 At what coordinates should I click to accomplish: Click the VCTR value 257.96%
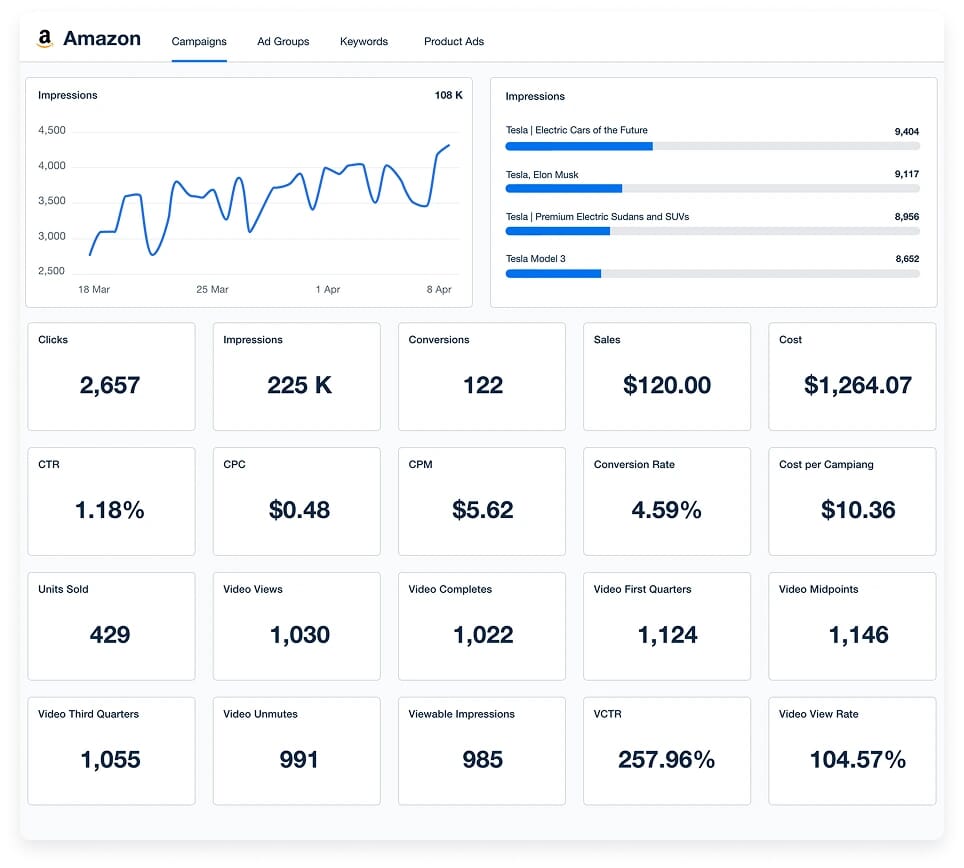pyautogui.click(x=666, y=760)
